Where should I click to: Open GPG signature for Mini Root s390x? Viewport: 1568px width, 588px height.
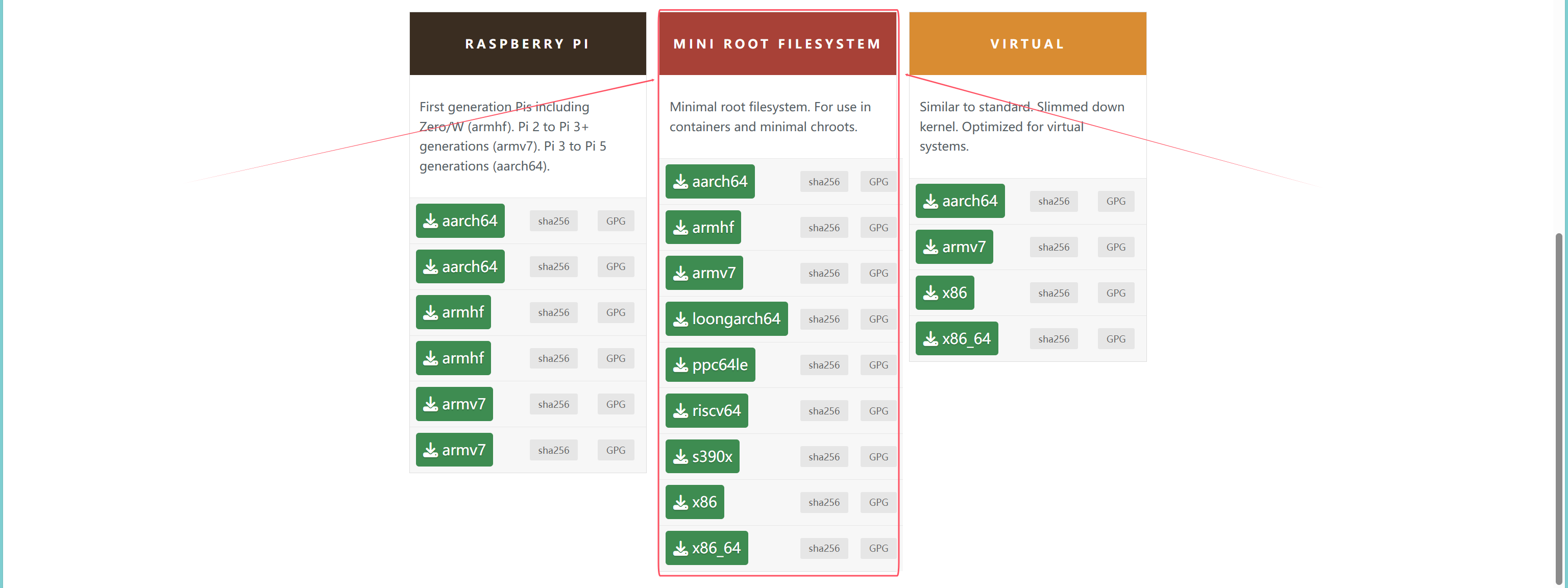click(878, 456)
